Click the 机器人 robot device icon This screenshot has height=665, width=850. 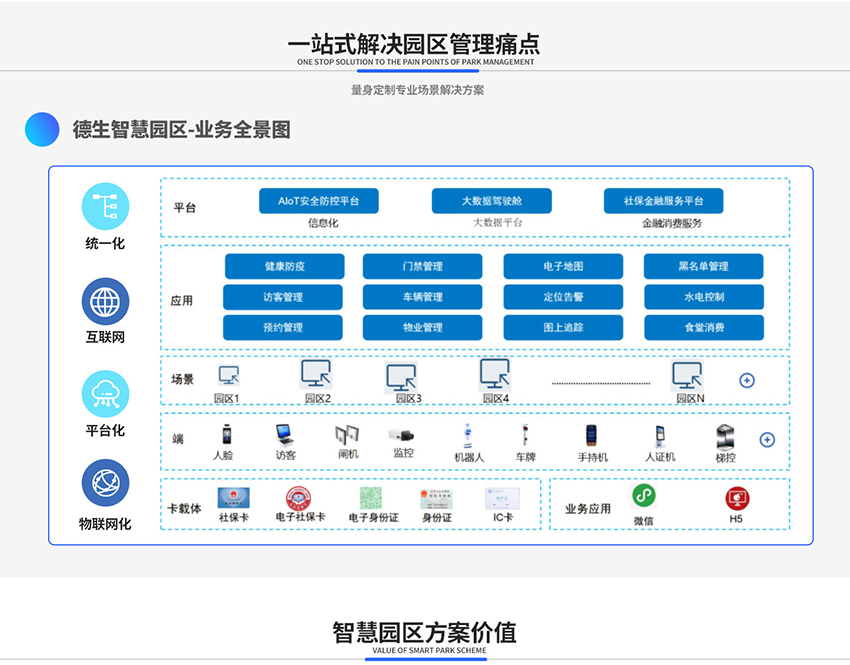pyautogui.click(x=468, y=436)
